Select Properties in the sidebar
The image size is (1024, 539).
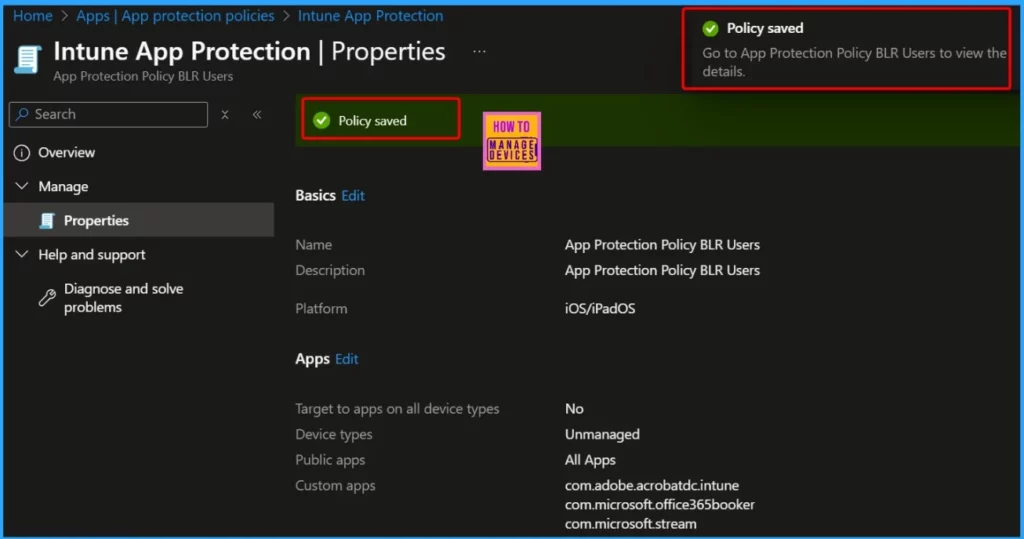(x=138, y=220)
